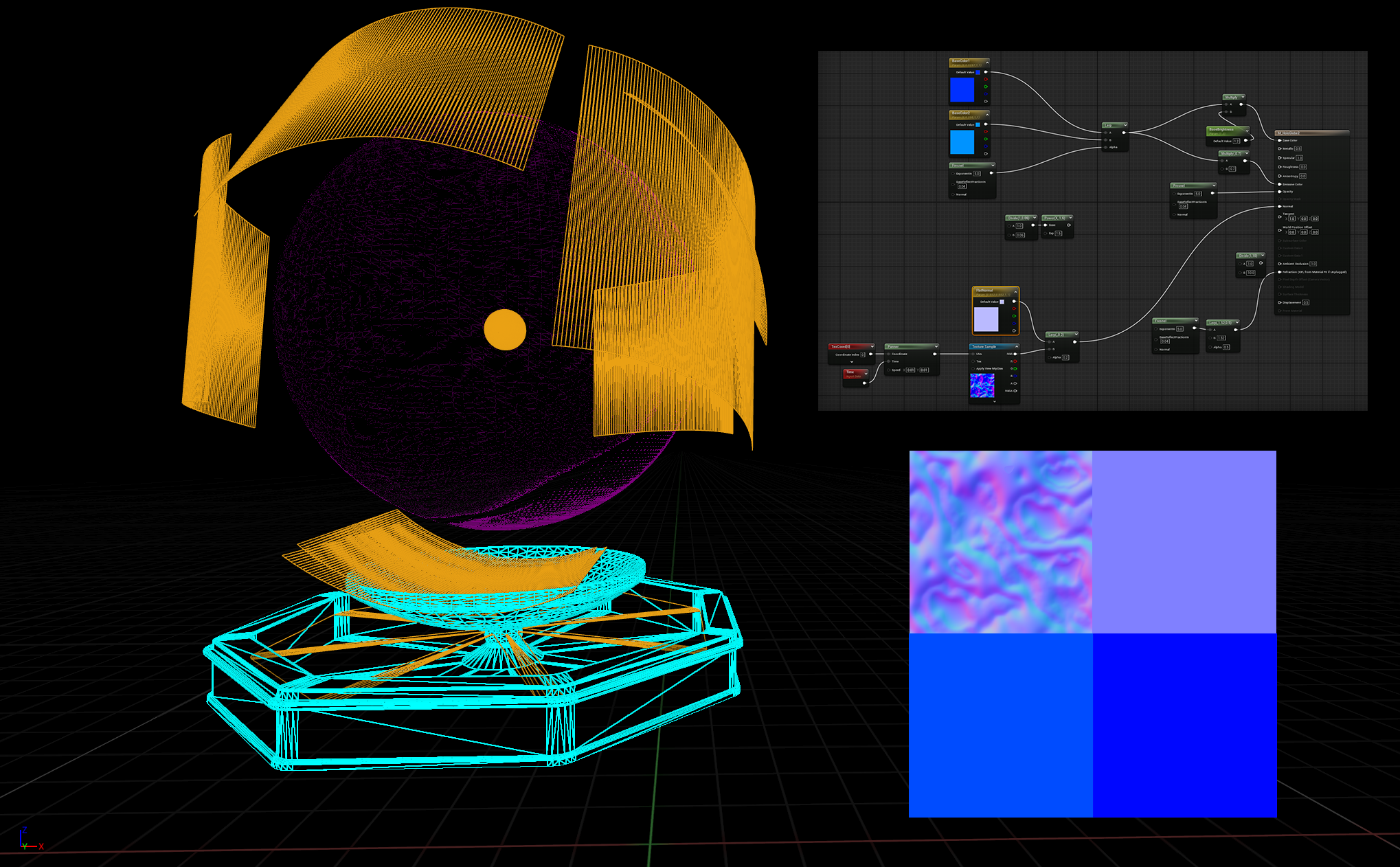Click the FlatNormal blue channel output pin
The height and width of the screenshot is (867, 1400).
pyautogui.click(x=1014, y=324)
